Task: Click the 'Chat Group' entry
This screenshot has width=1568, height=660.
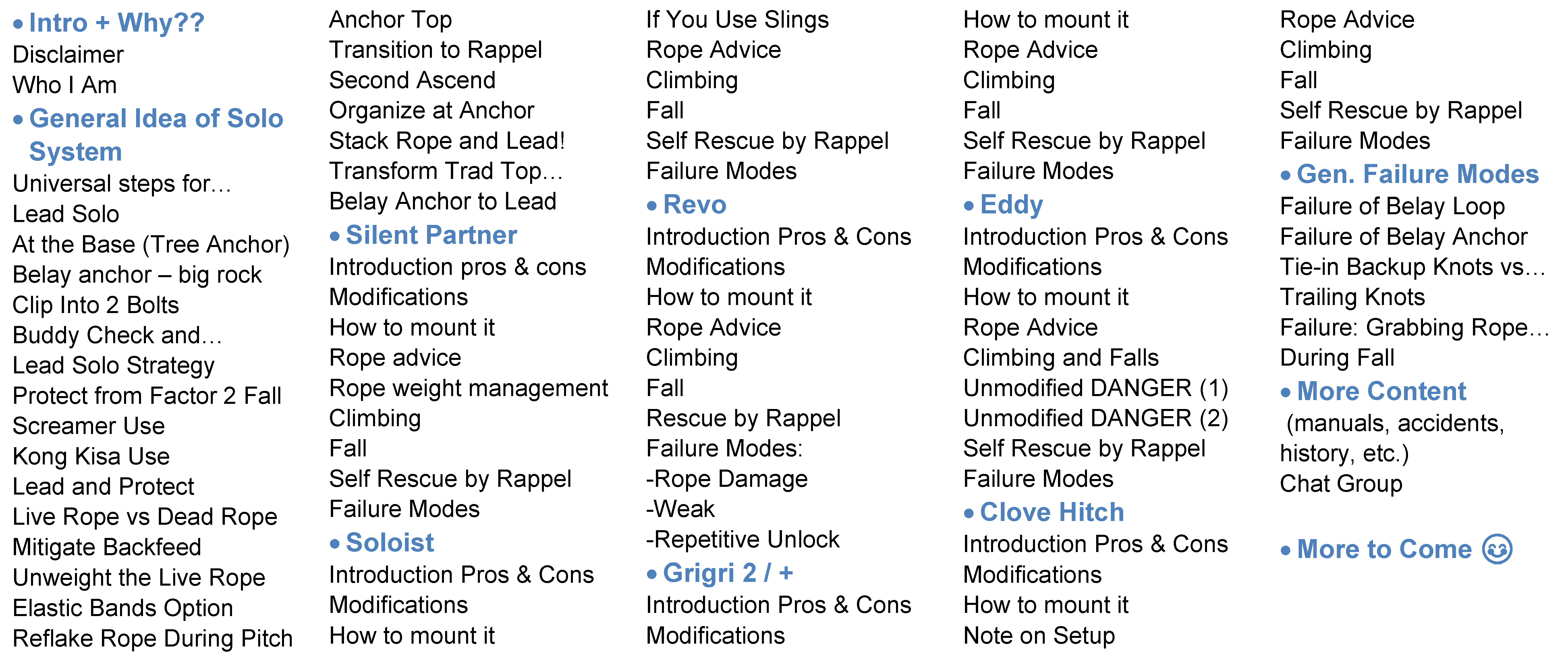Action: click(x=1340, y=484)
